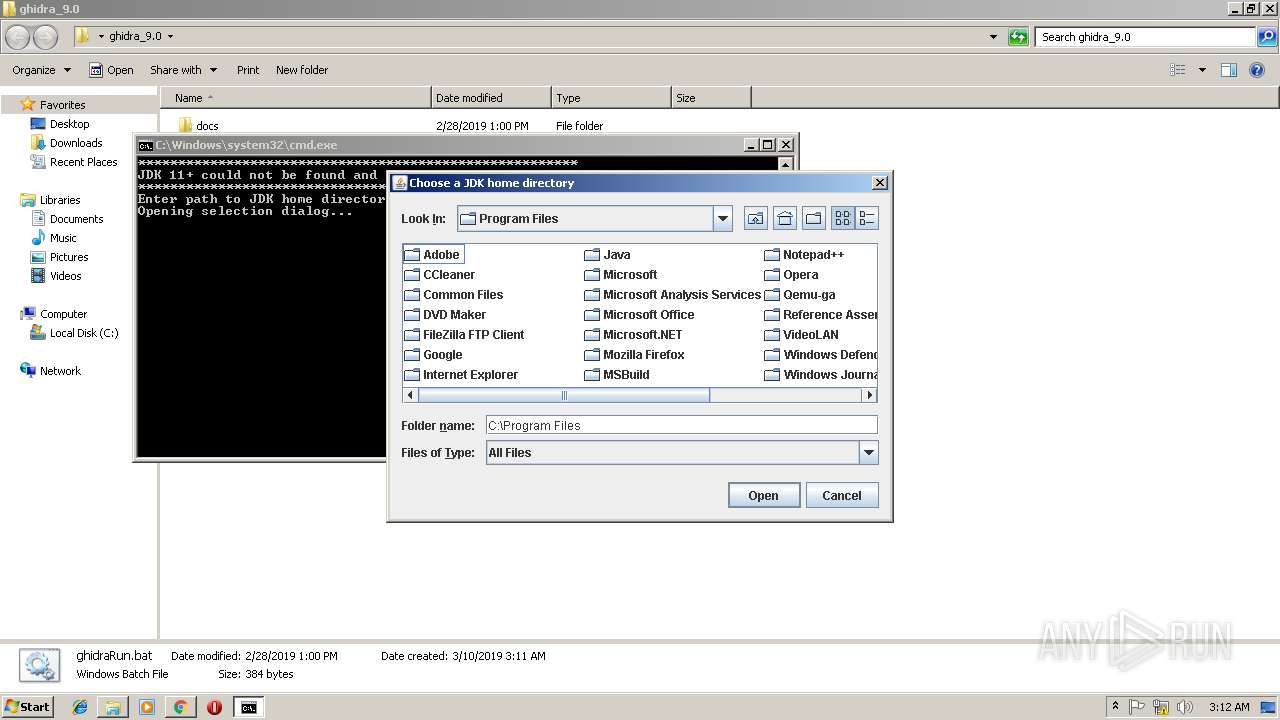Open Recent Places in navigation pane
The height and width of the screenshot is (720, 1280).
click(74, 162)
